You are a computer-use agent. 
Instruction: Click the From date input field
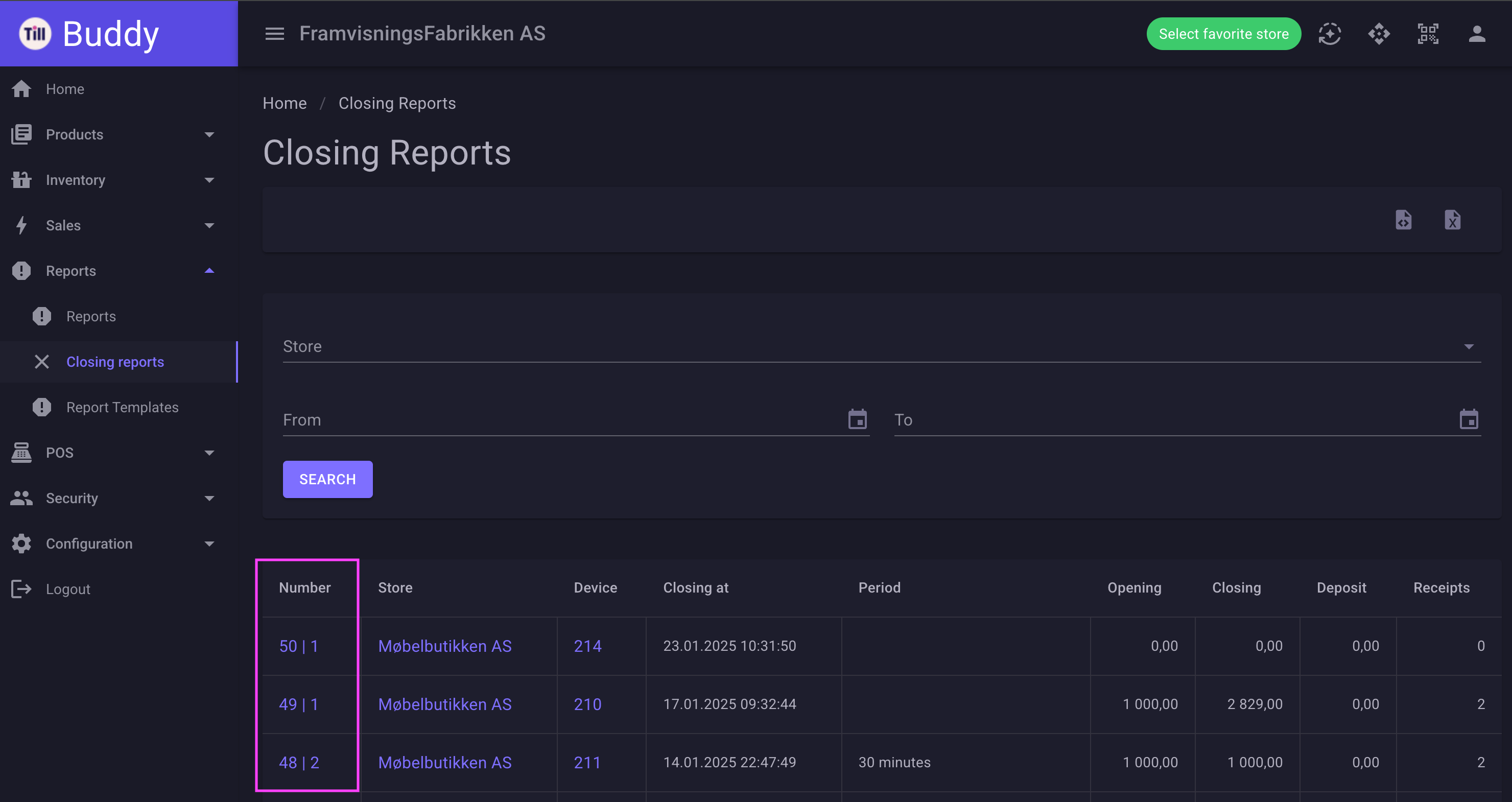pos(563,420)
